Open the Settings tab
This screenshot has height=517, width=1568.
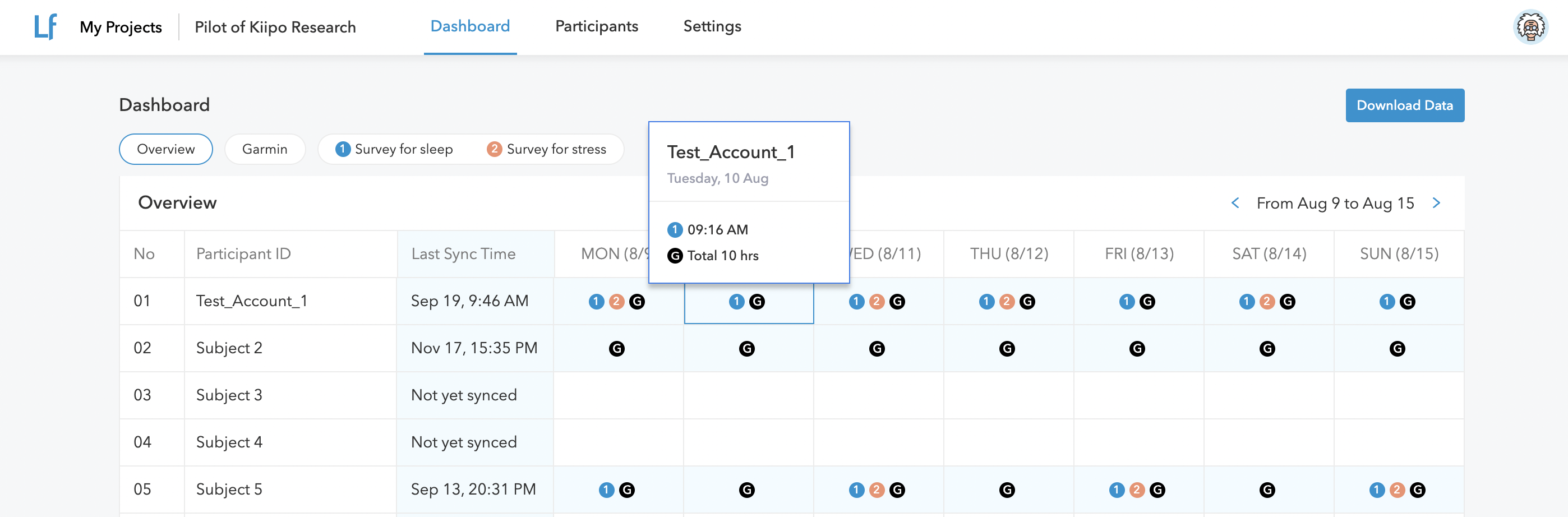[712, 26]
